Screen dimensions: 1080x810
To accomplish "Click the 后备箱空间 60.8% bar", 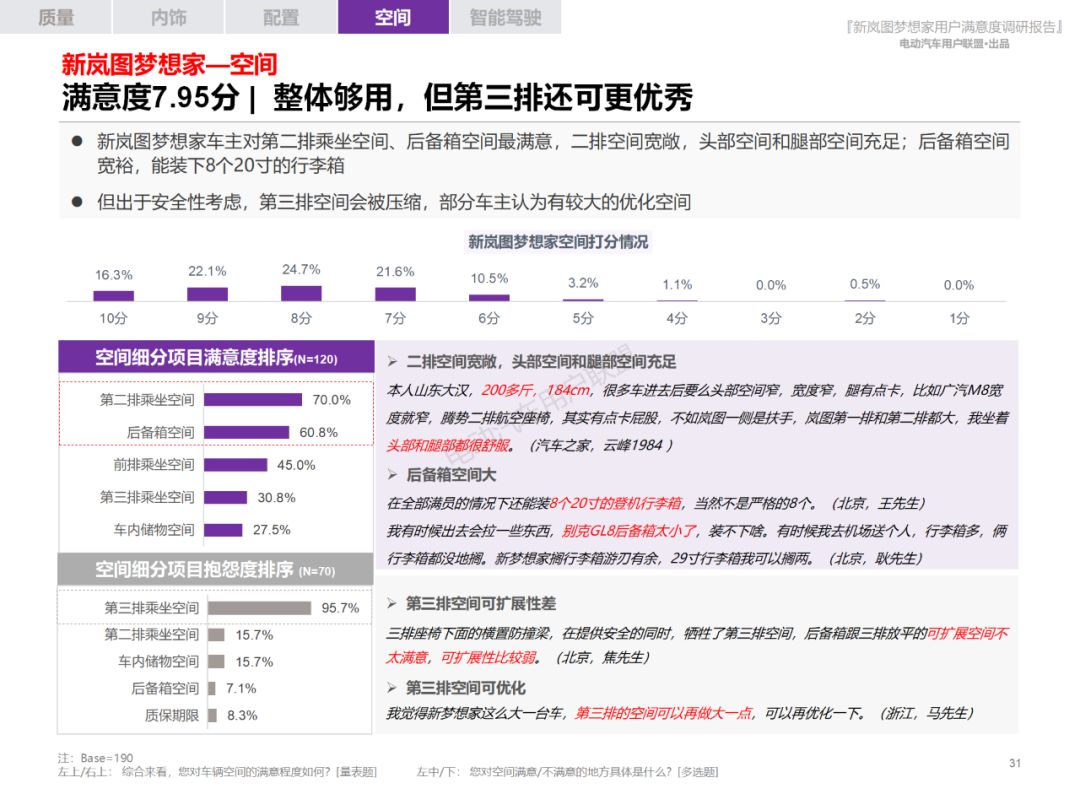I will point(246,433).
